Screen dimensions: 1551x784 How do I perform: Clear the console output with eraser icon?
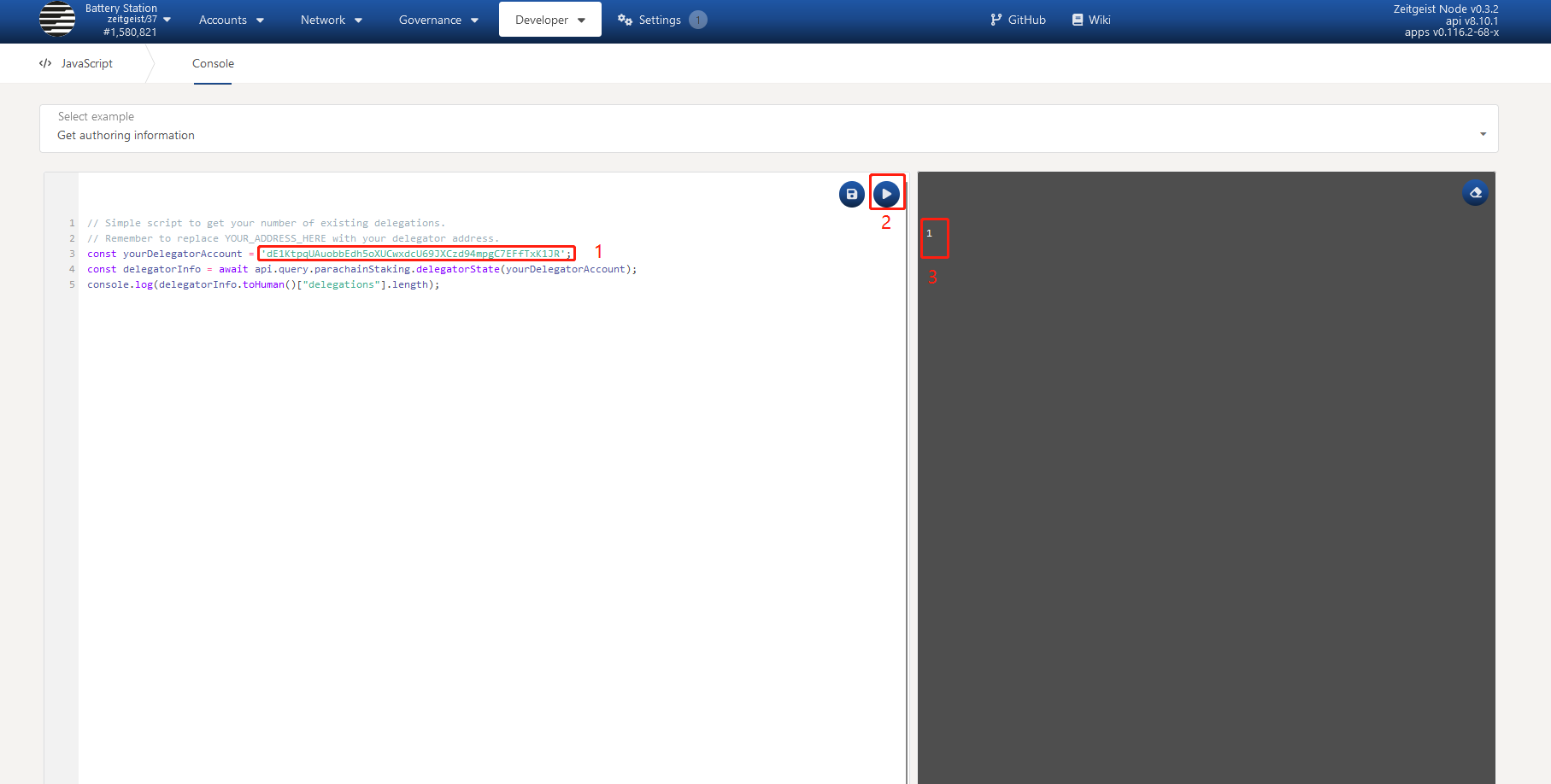pyautogui.click(x=1475, y=193)
